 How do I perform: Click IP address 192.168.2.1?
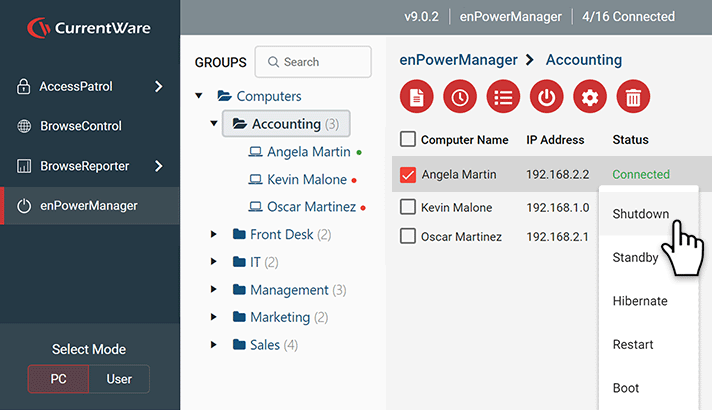(x=558, y=237)
